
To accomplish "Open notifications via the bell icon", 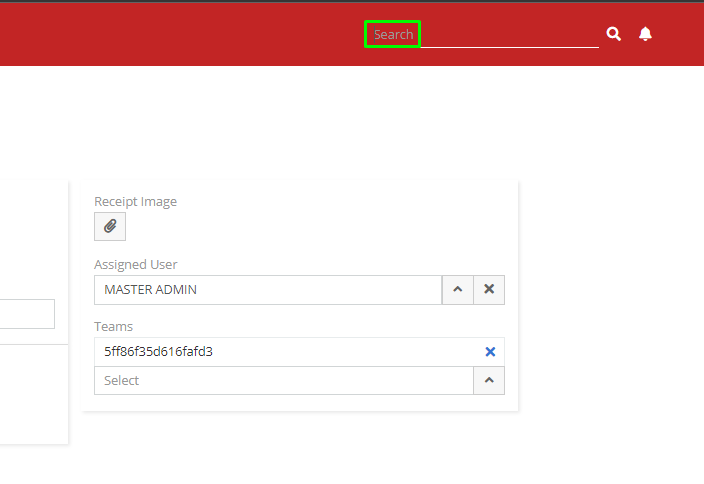I will click(x=645, y=34).
